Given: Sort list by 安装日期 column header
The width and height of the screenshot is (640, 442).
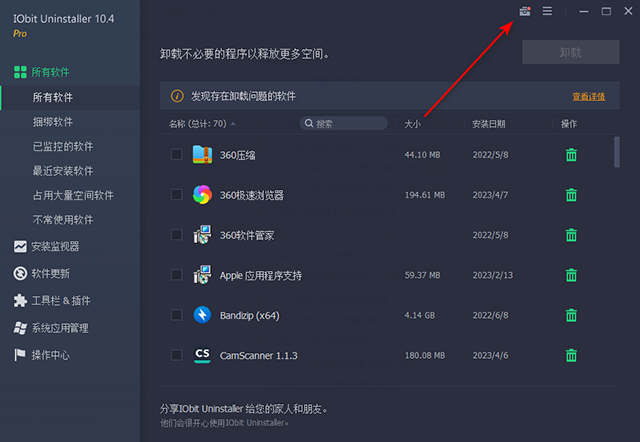Looking at the screenshot, I should (x=489, y=124).
